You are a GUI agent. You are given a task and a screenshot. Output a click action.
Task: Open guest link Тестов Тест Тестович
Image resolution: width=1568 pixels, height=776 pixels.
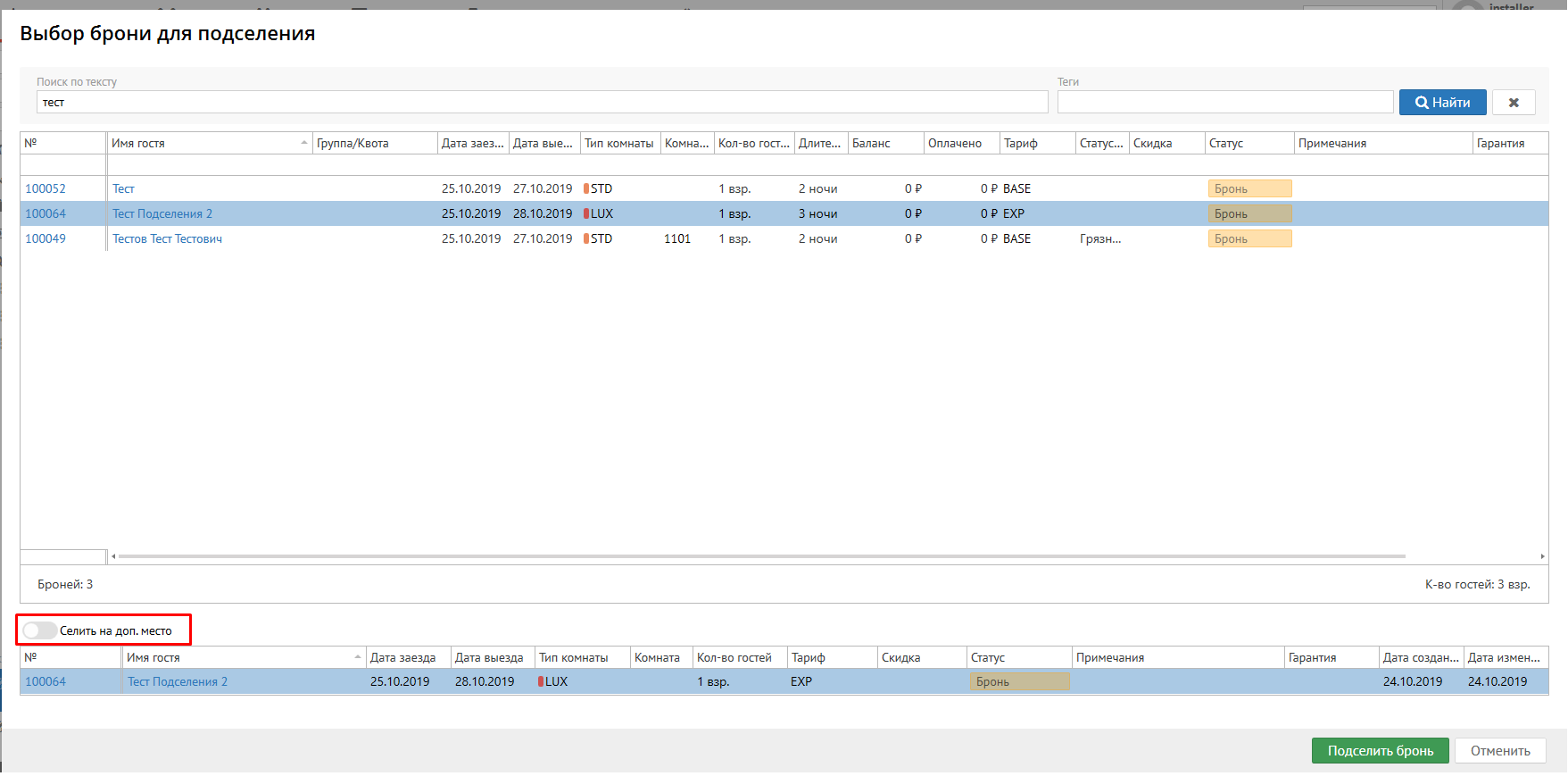point(167,238)
